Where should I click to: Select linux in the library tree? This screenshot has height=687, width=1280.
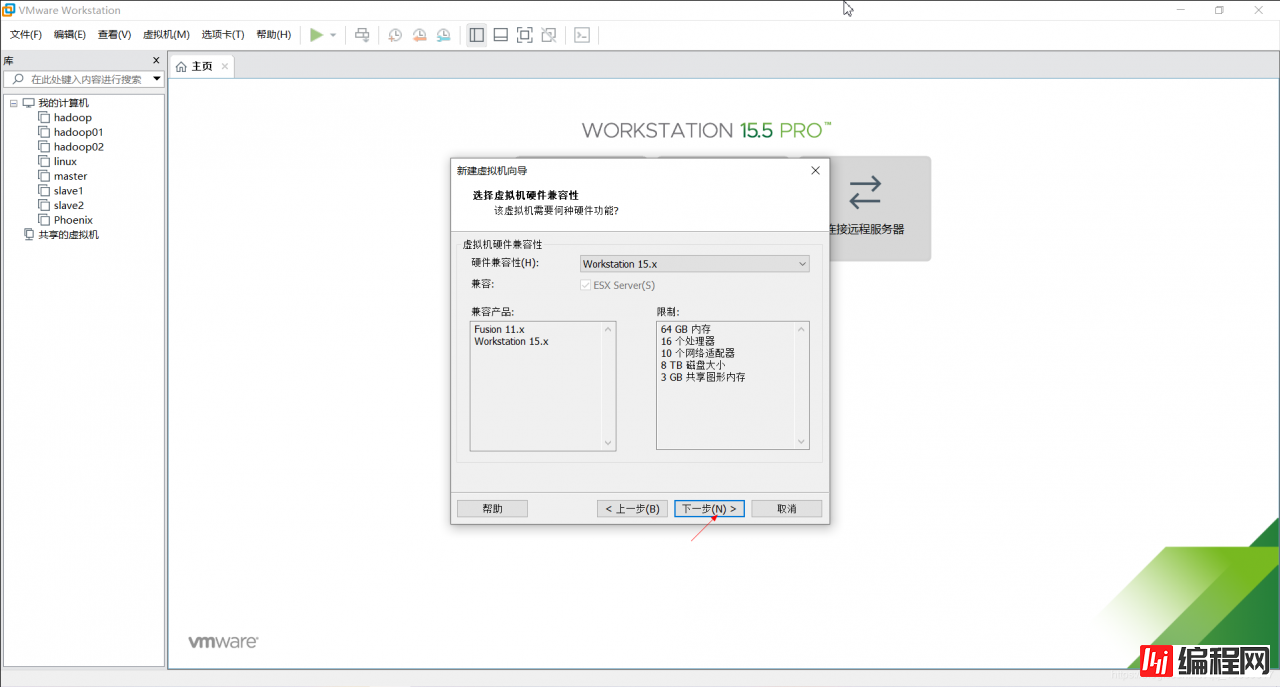tap(65, 161)
